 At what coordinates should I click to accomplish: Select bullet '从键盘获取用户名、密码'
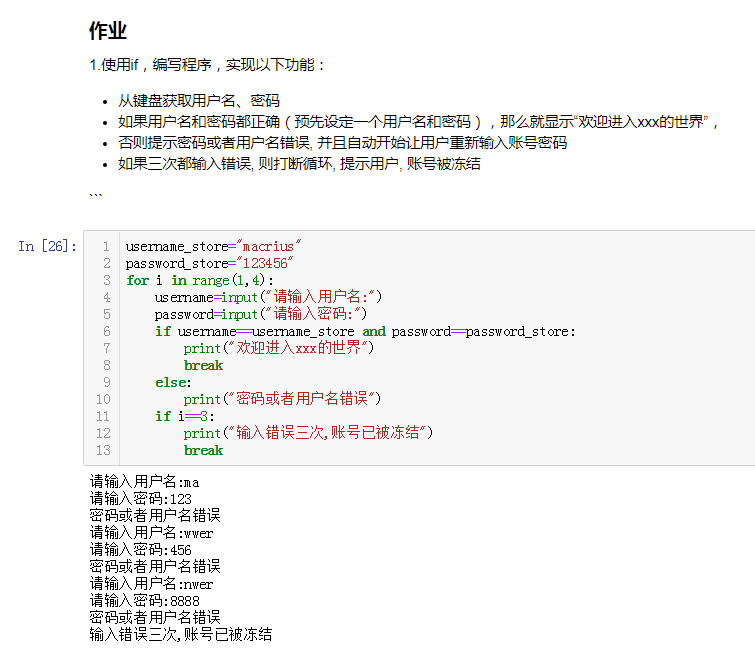pos(199,101)
